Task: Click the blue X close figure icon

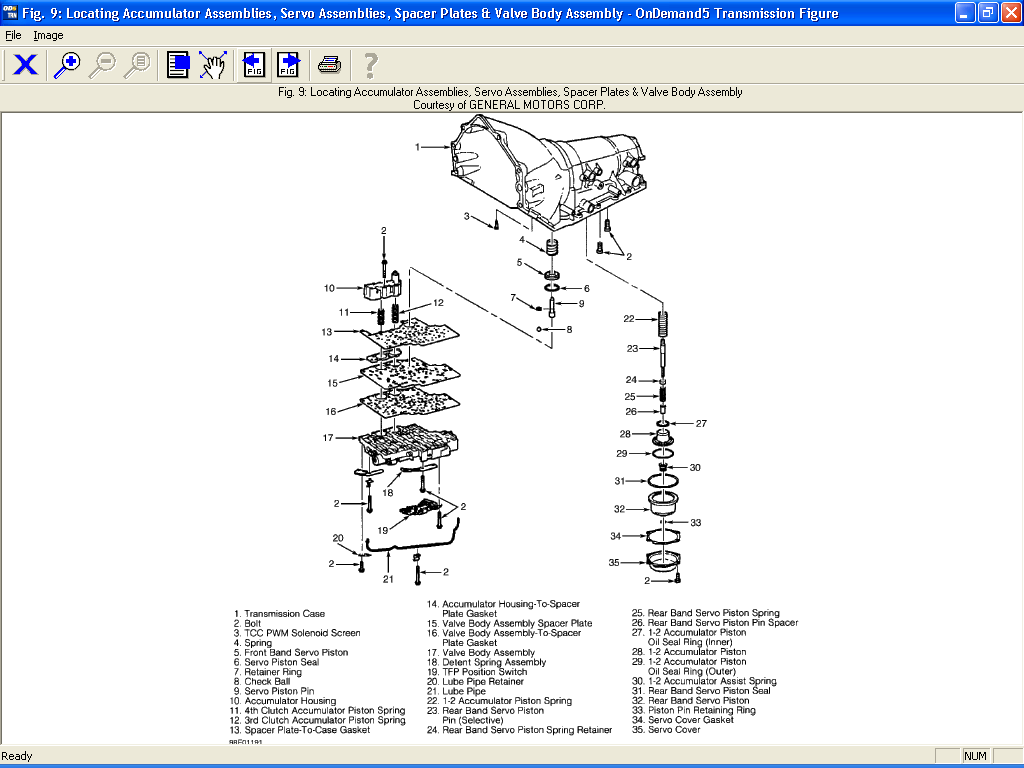Action: click(x=25, y=65)
